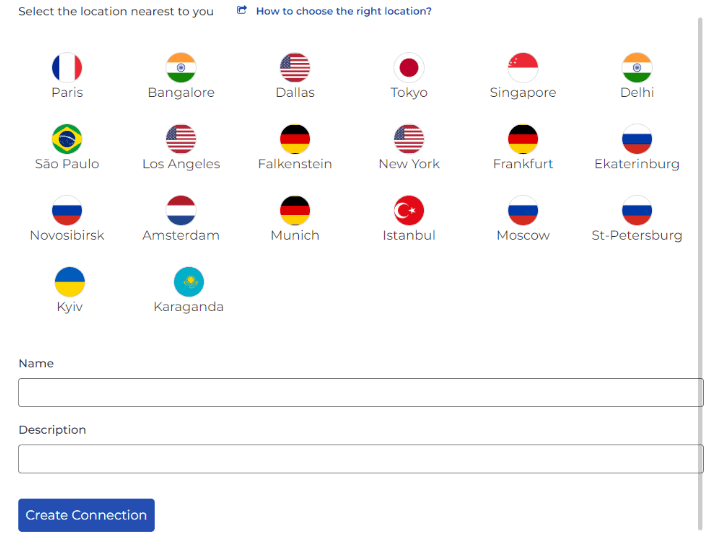This screenshot has height=555, width=716.
Task: Select Tokyo as the location
Action: click(x=409, y=68)
